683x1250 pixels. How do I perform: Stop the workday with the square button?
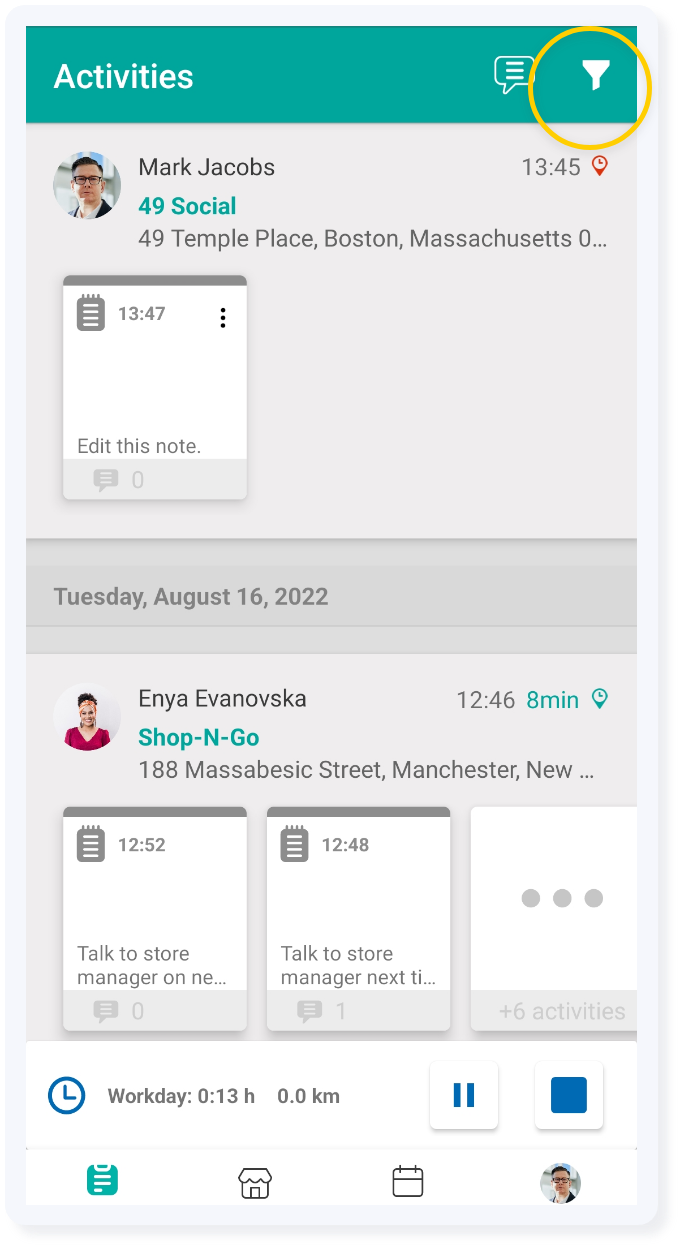(569, 1096)
